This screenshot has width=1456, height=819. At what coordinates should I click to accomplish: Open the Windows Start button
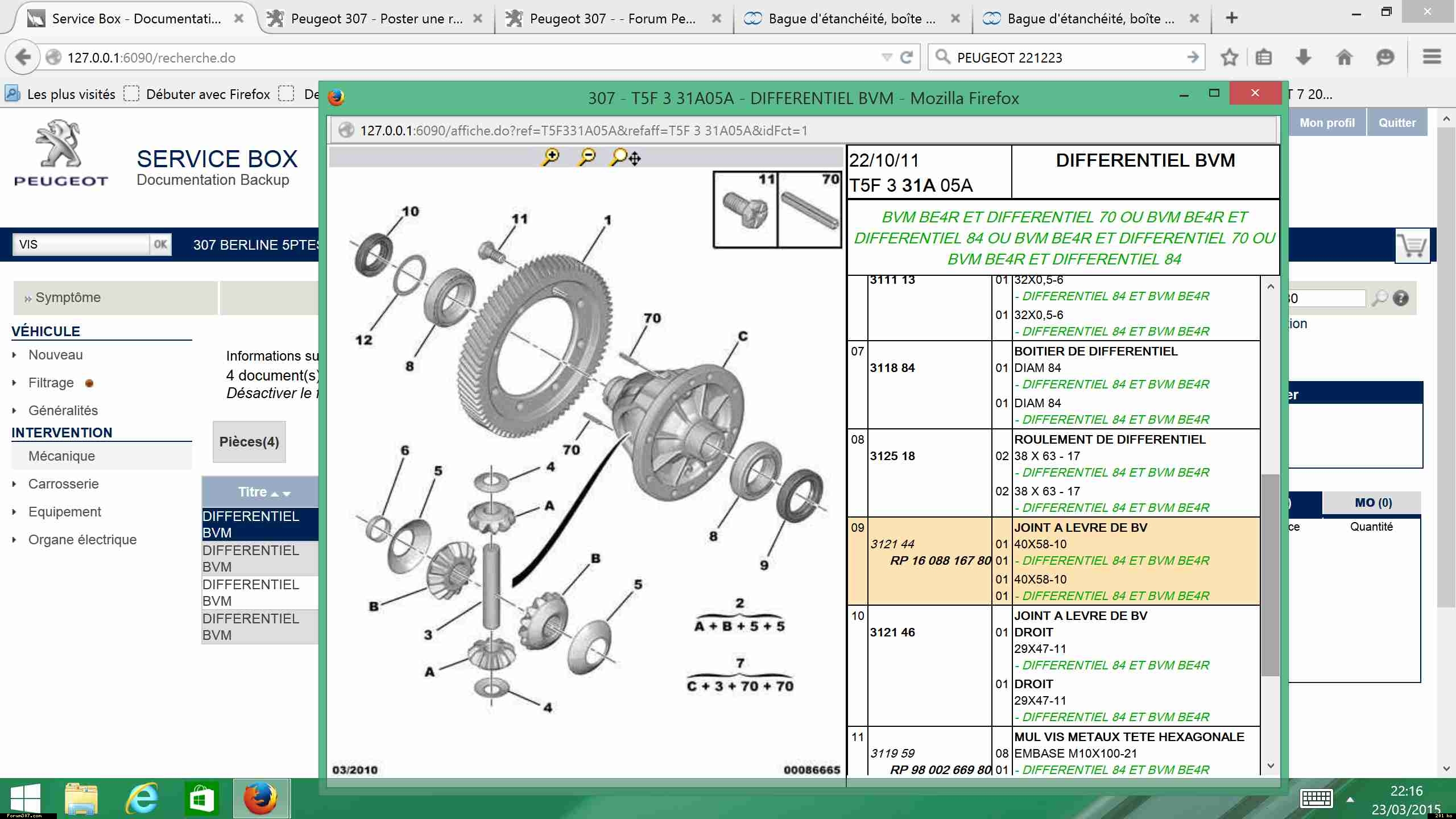26,799
